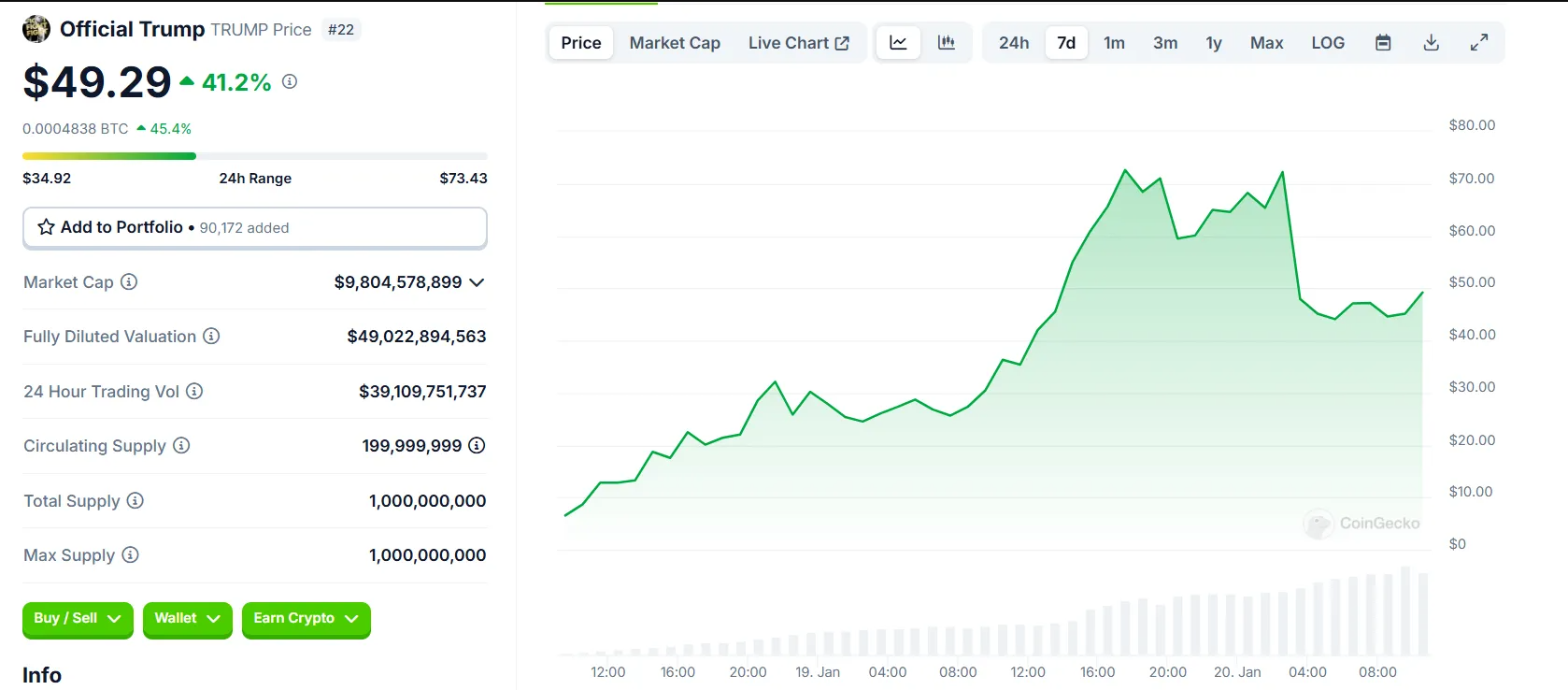This screenshot has width=1568, height=690.
Task: Show Max Supply info icon
Action: (130, 554)
